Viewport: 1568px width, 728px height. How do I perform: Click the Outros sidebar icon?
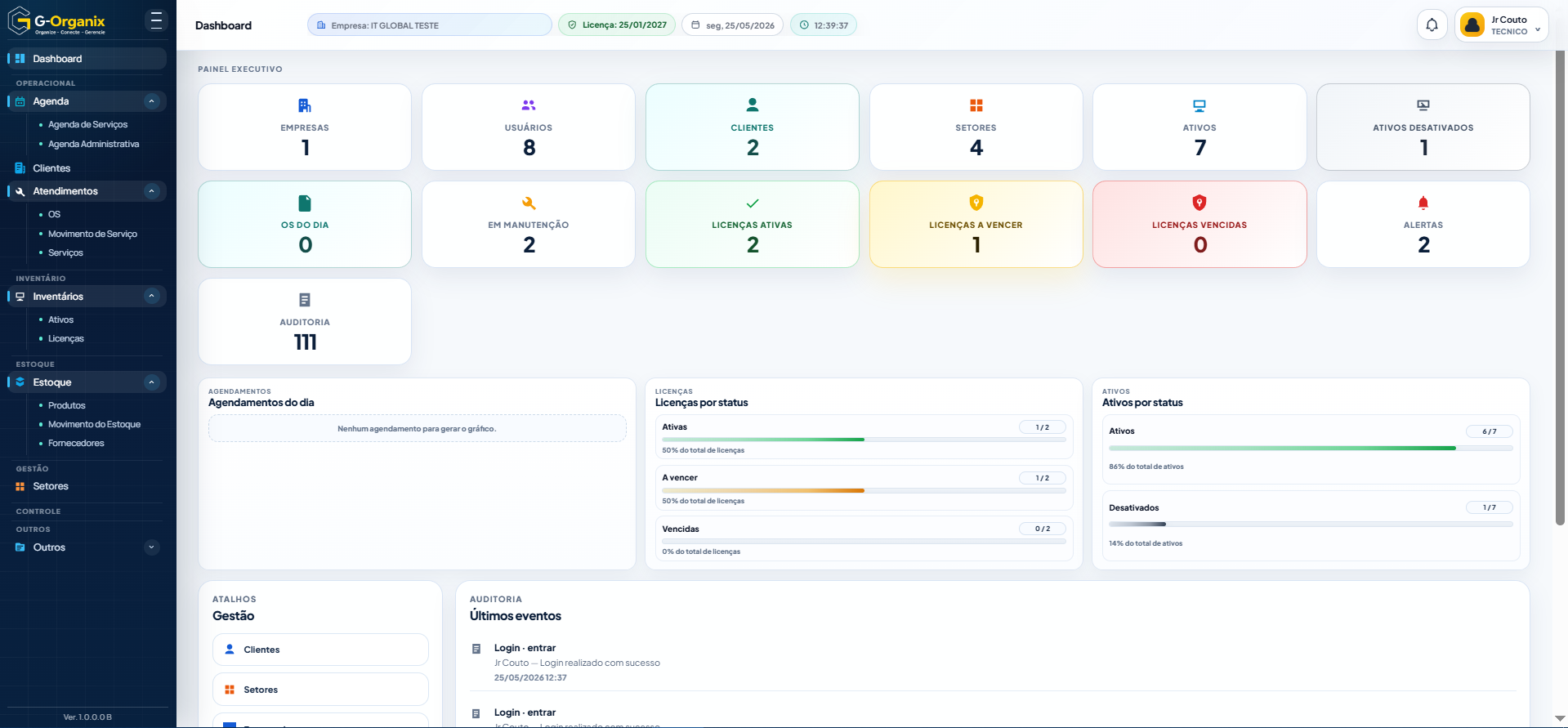pos(20,547)
